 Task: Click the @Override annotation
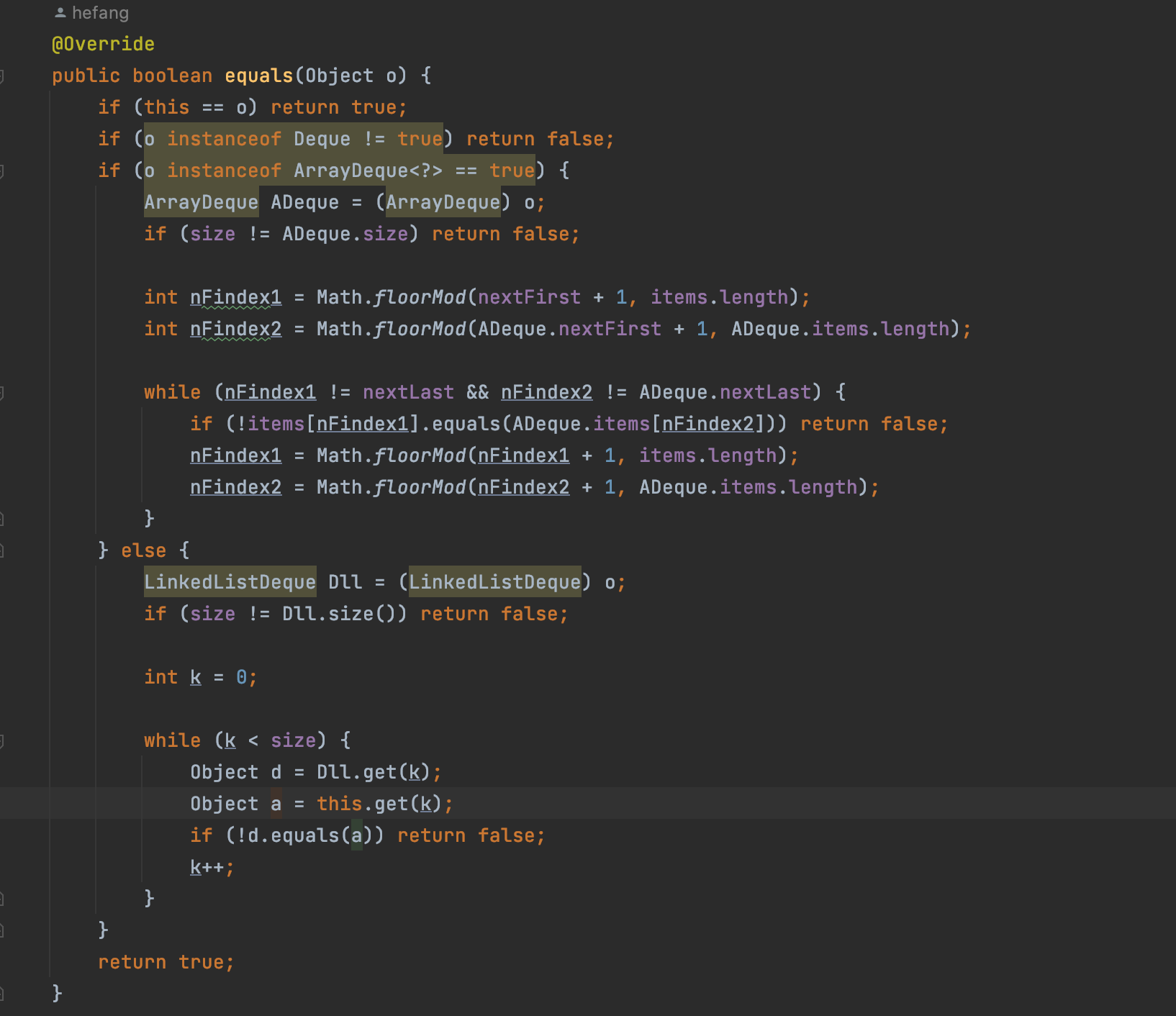click(x=103, y=44)
